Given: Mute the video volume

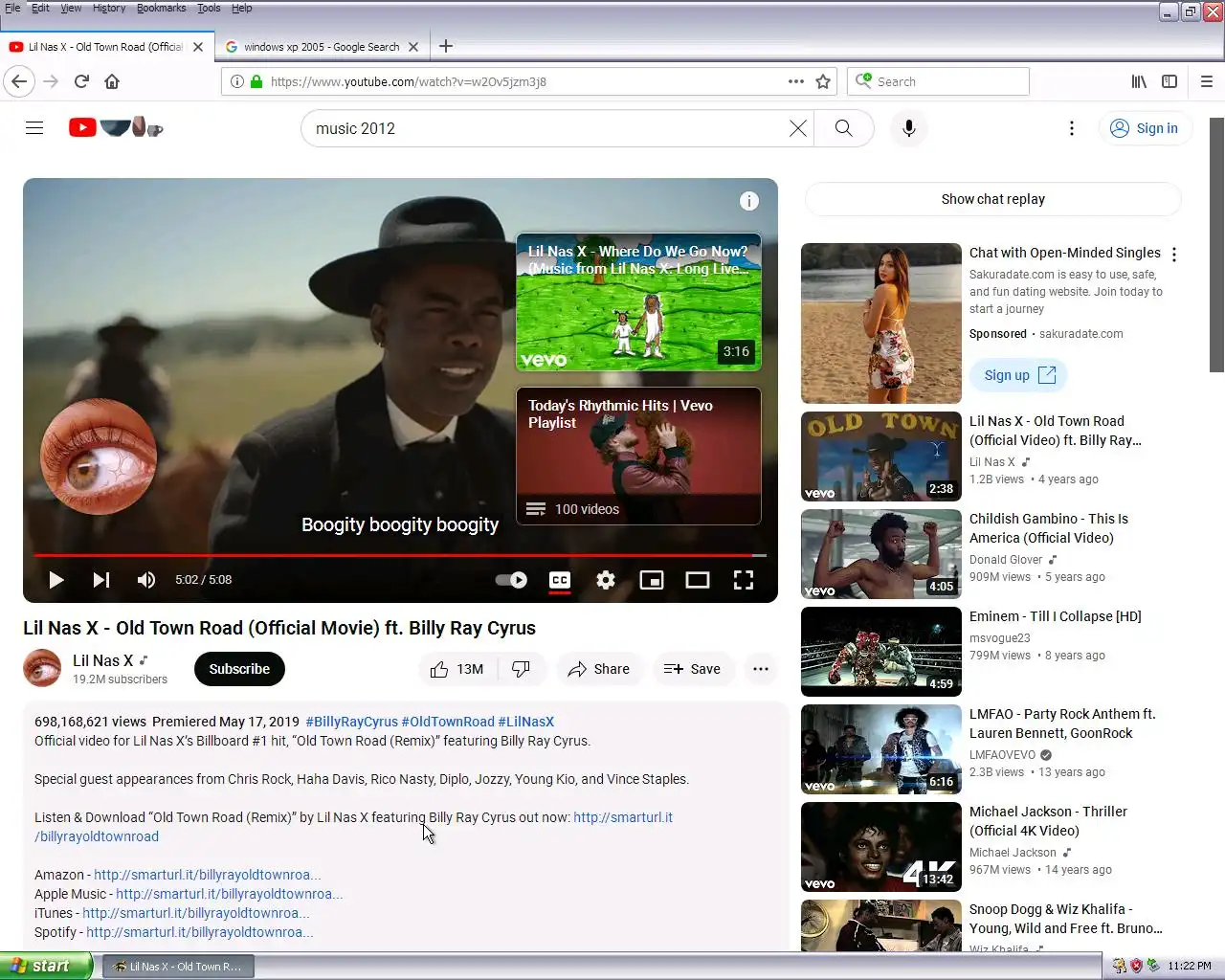Looking at the screenshot, I should pyautogui.click(x=145, y=580).
